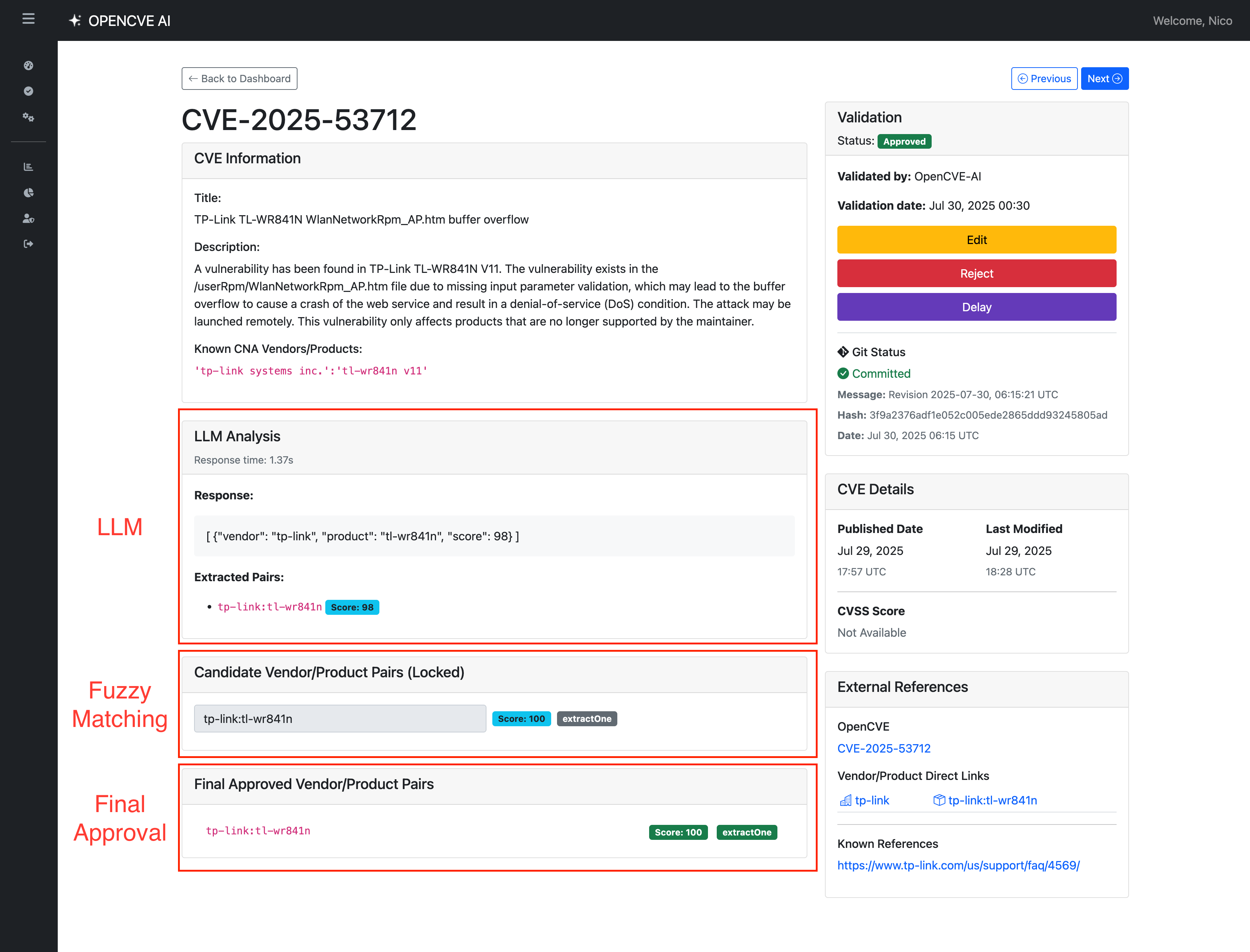This screenshot has width=1250, height=952.
Task: Click the CVE Details header
Action: [x=875, y=489]
